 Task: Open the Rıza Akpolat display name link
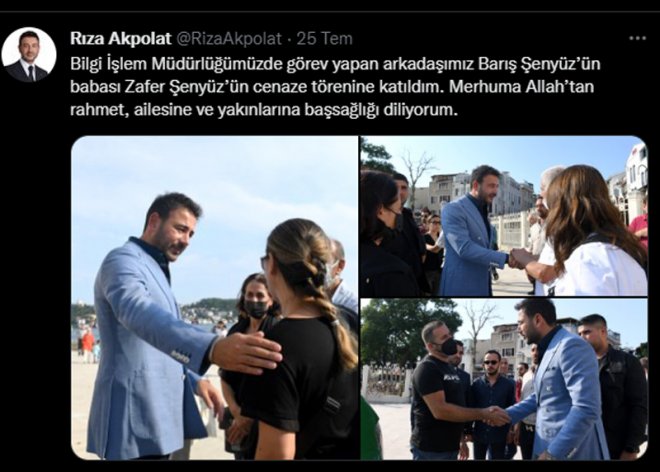(121, 39)
